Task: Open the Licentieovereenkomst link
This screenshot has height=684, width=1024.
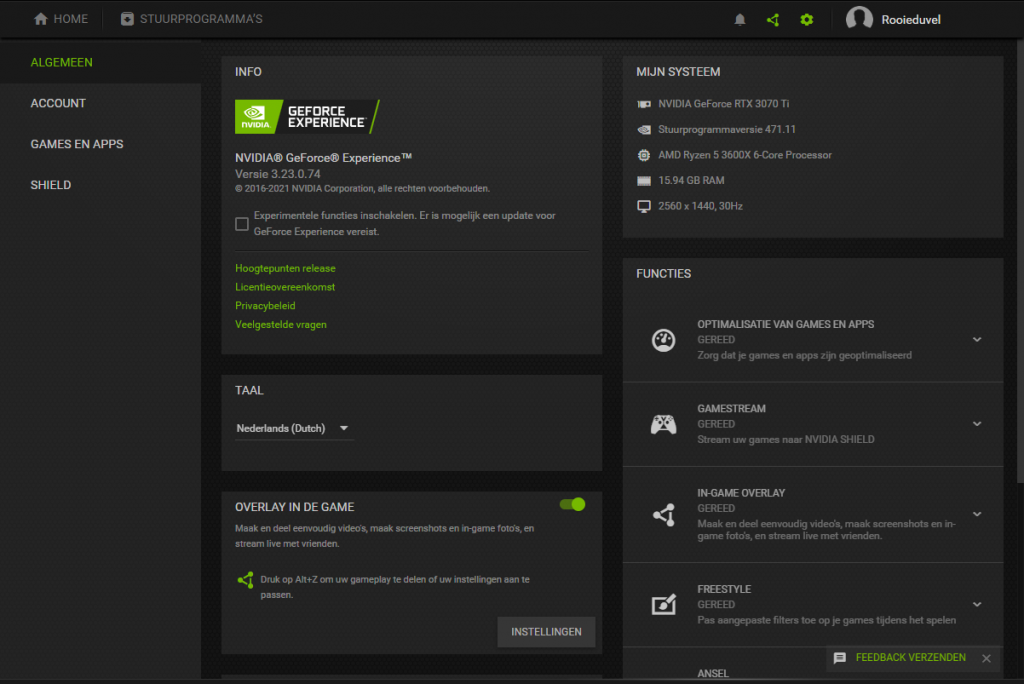Action: [285, 287]
